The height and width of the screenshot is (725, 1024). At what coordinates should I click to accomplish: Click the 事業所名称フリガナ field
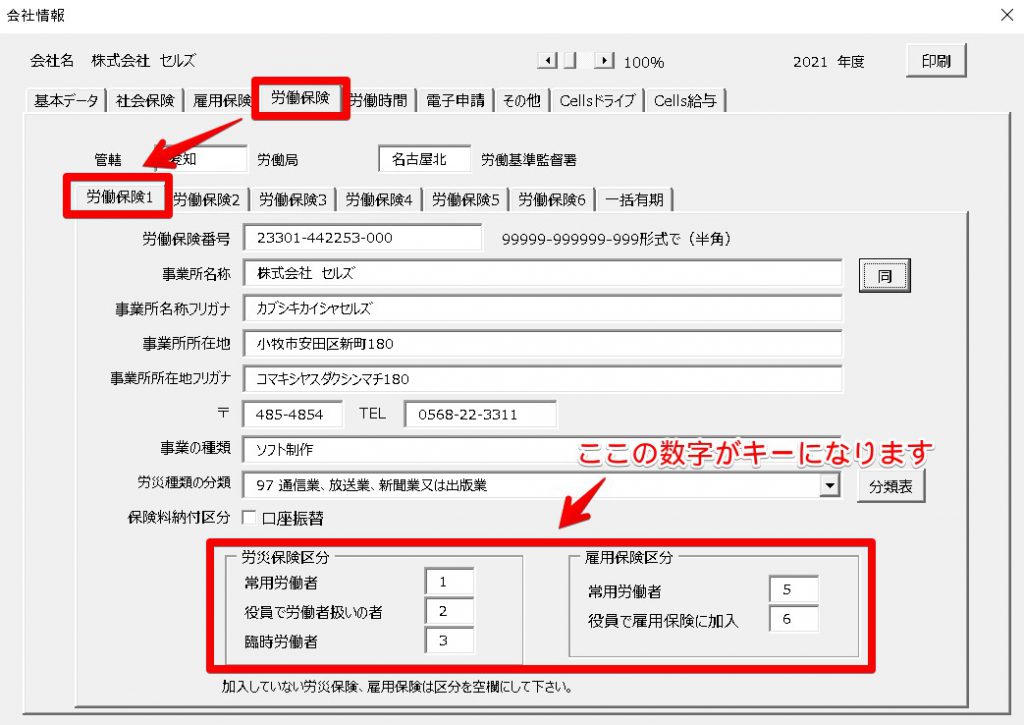tap(542, 308)
